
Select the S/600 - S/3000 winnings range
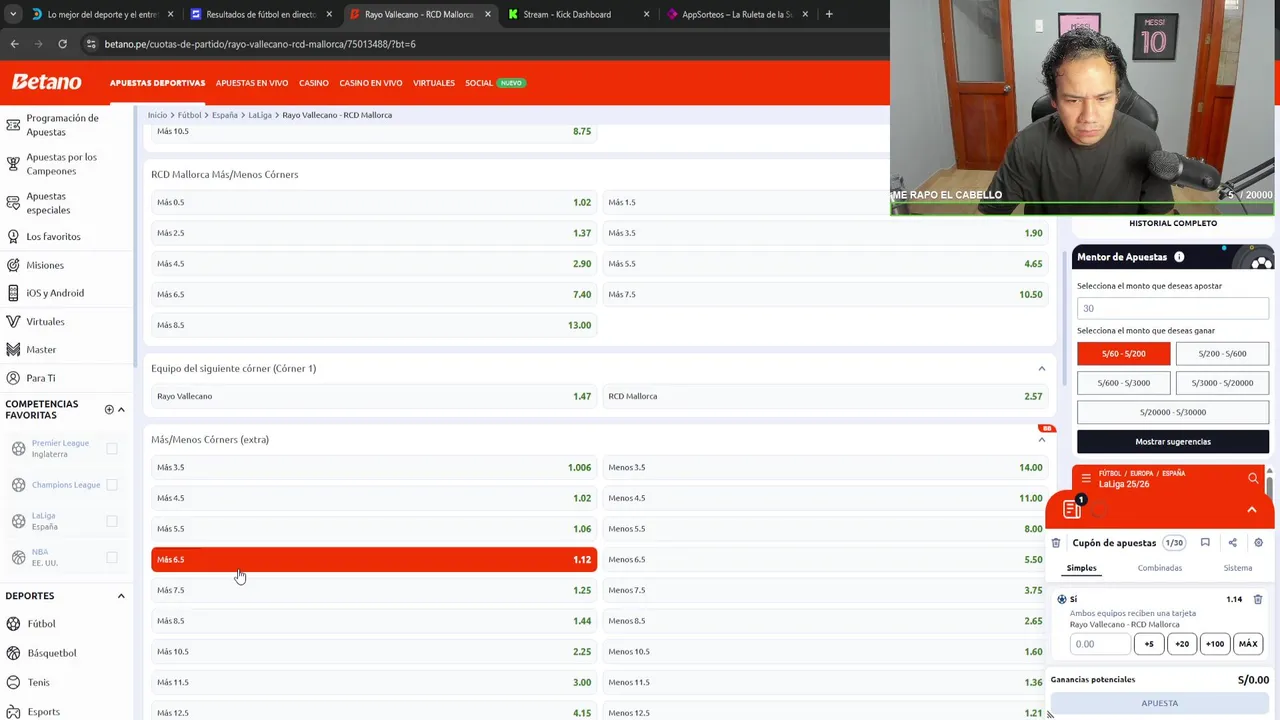1123,383
